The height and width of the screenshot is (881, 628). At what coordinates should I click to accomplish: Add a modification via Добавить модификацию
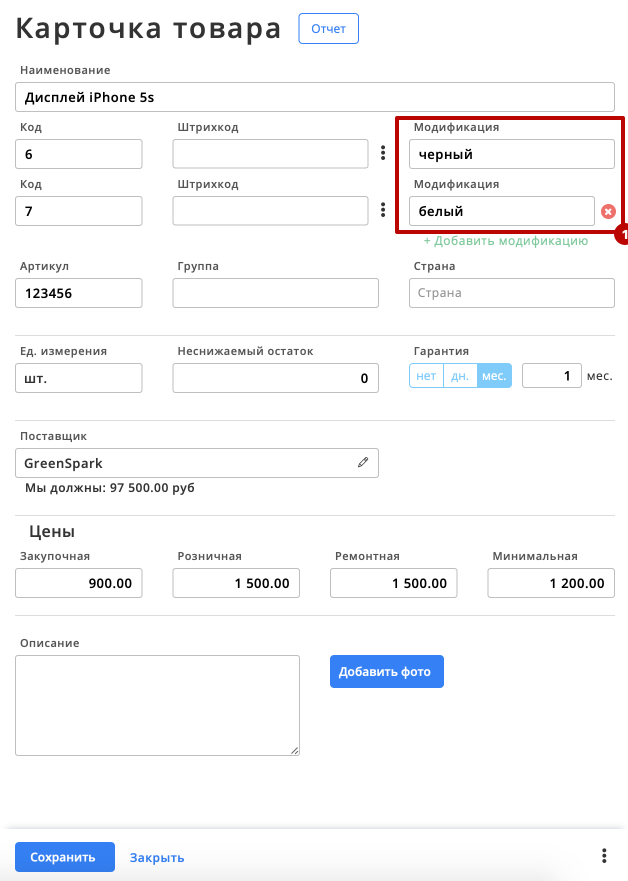click(506, 241)
